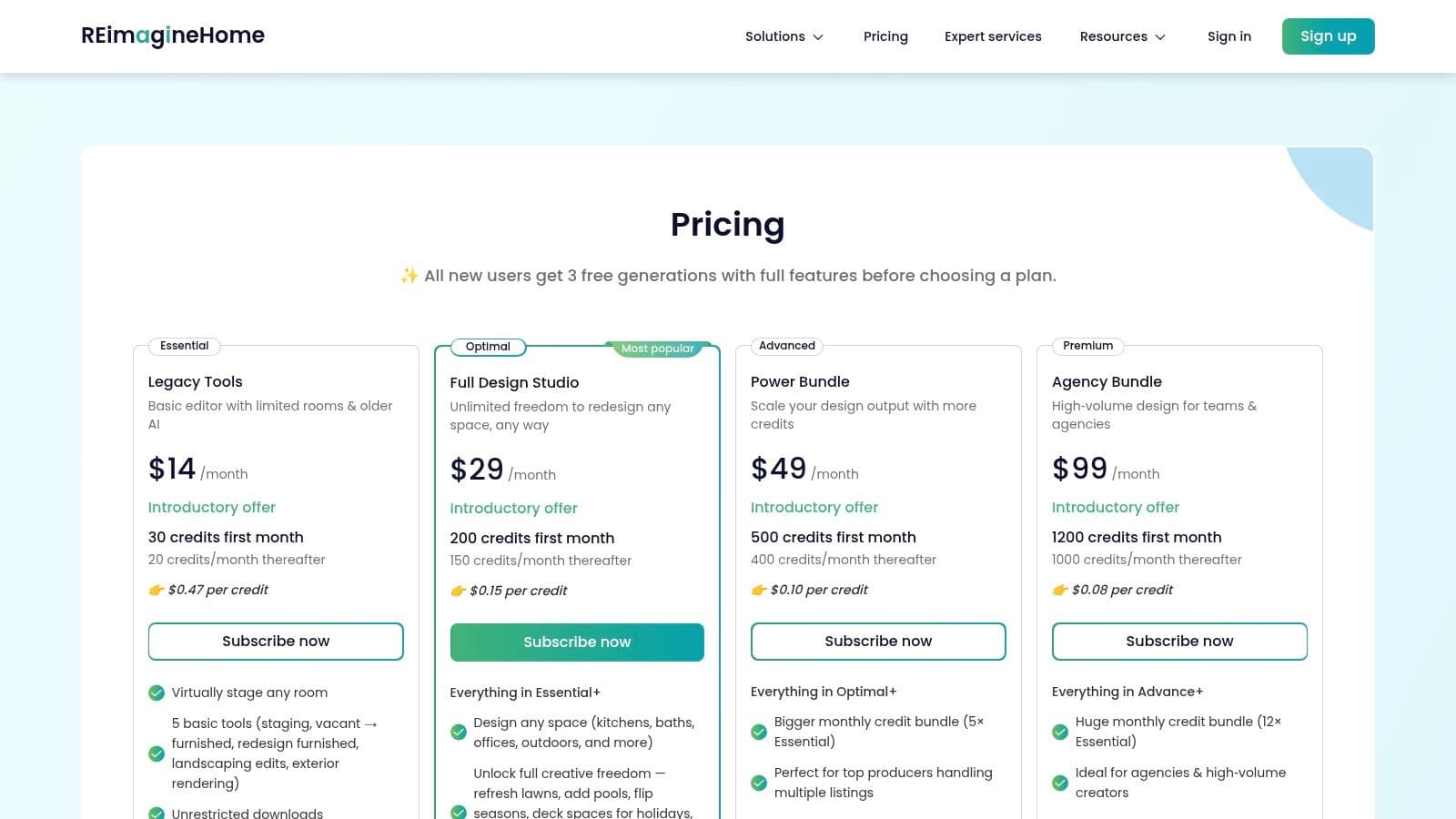Viewport: 1456px width, 819px height.
Task: Click the checkmark next to Bigger monthly credit bundle
Action: (x=759, y=732)
